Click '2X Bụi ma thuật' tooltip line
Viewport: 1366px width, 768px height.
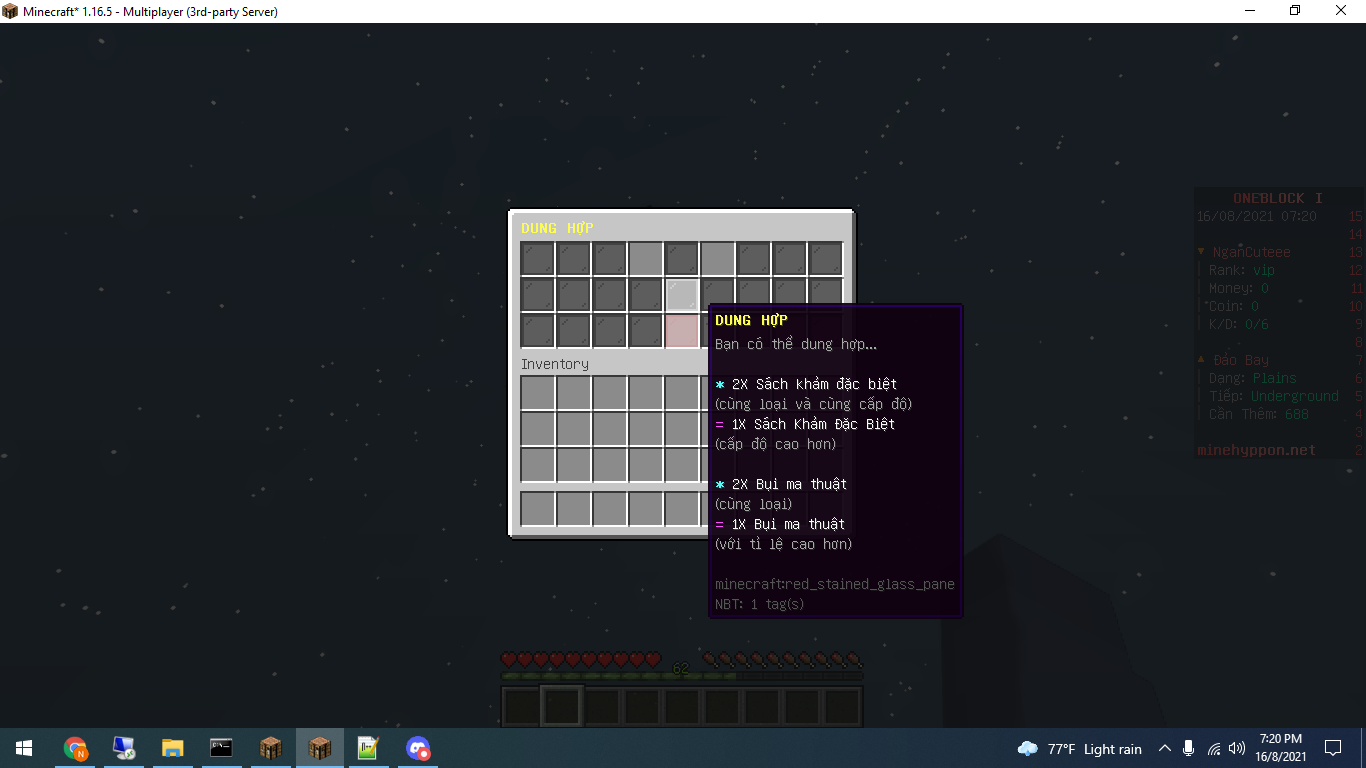pyautogui.click(x=789, y=484)
